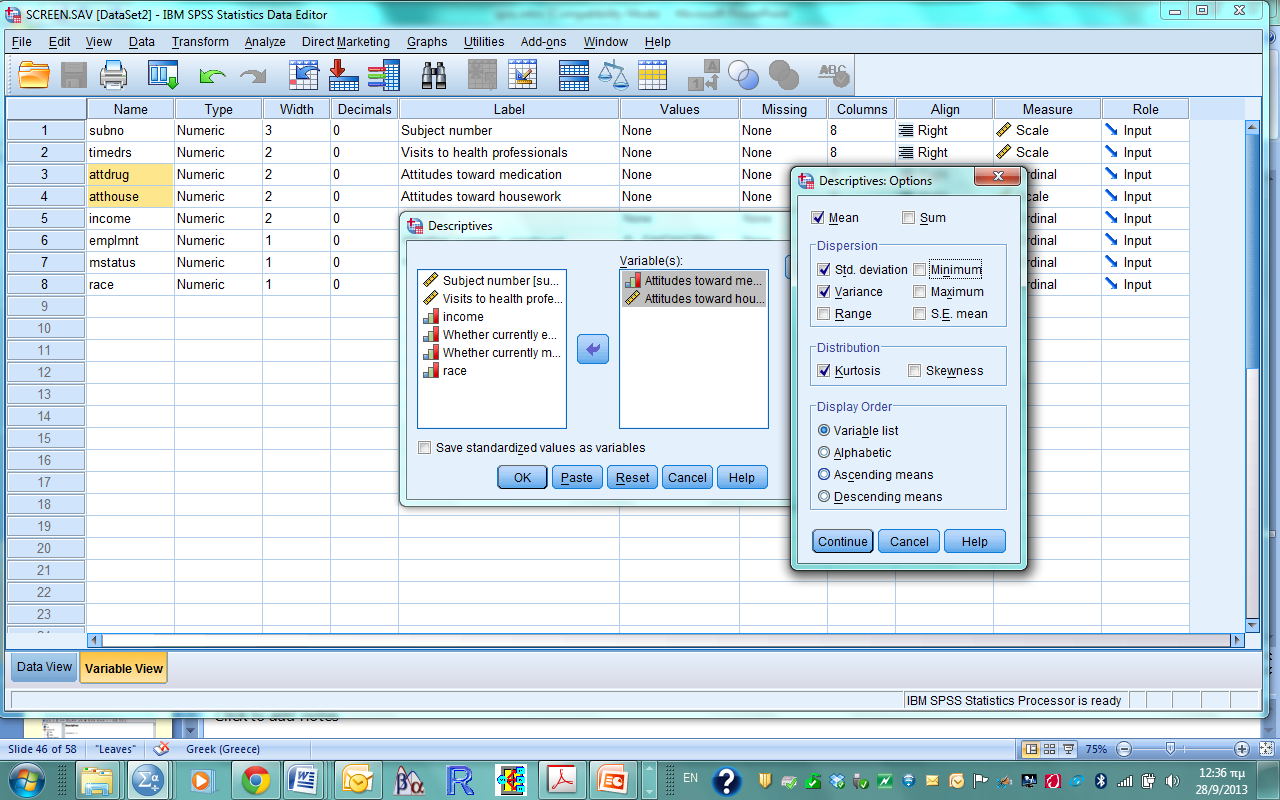Check the S.E. mean checkbox
The width and height of the screenshot is (1280, 800).
pos(920,314)
